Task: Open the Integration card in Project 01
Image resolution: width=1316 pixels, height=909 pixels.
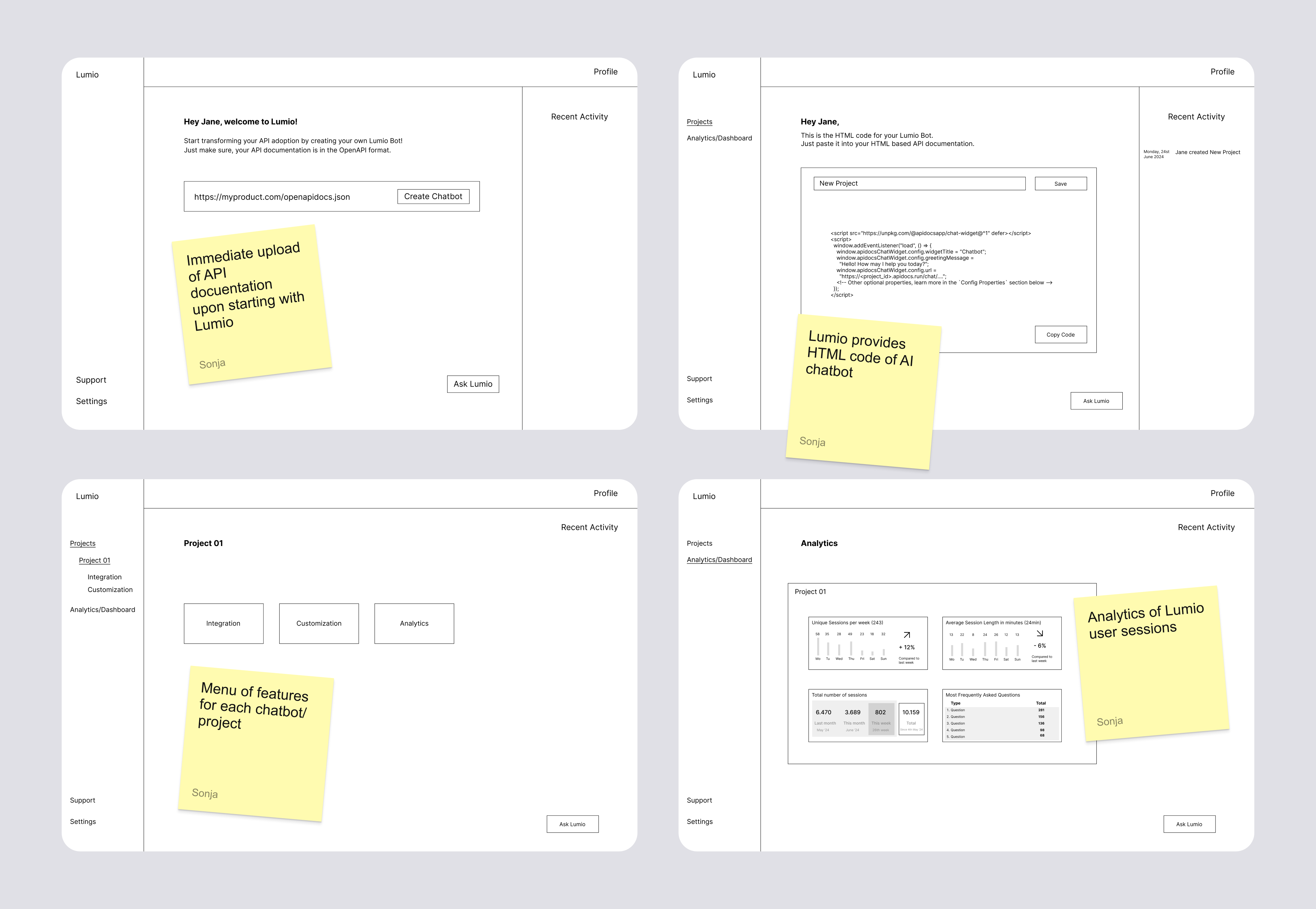Action: tap(224, 624)
